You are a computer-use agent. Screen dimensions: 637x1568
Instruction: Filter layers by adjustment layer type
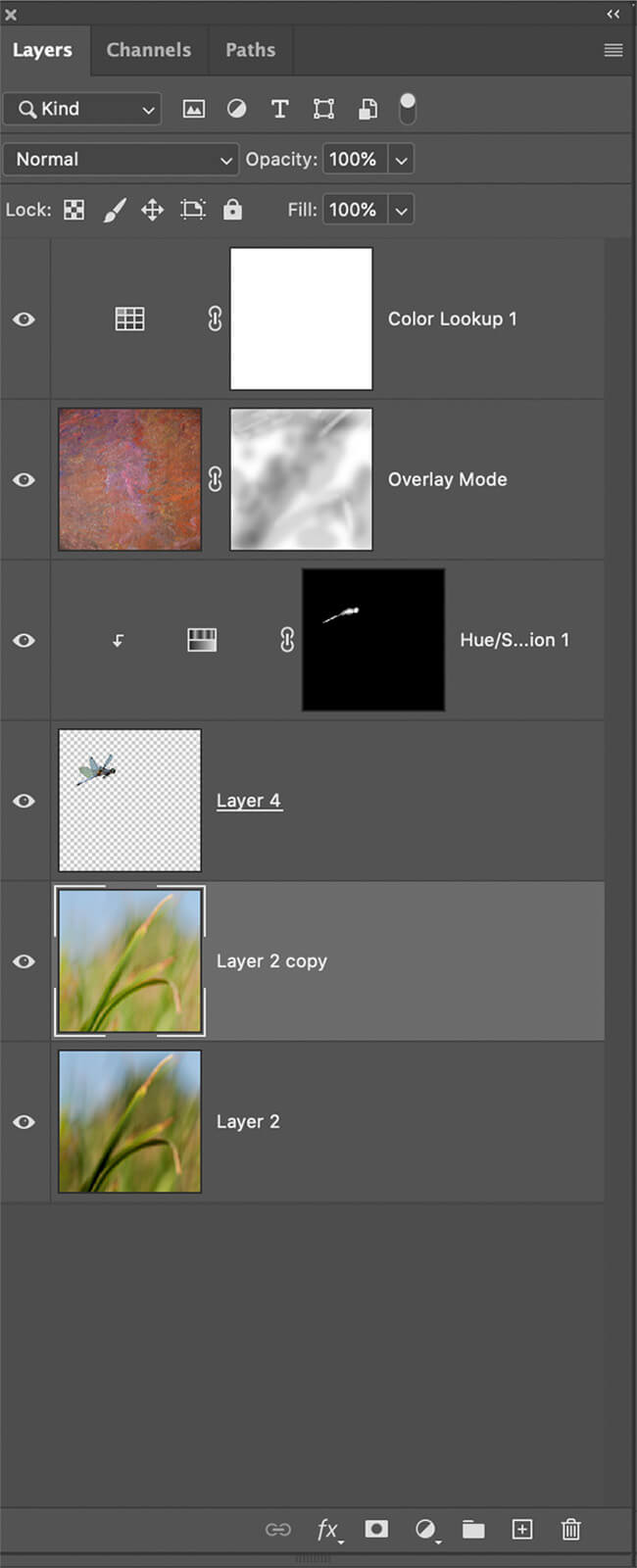click(x=236, y=109)
